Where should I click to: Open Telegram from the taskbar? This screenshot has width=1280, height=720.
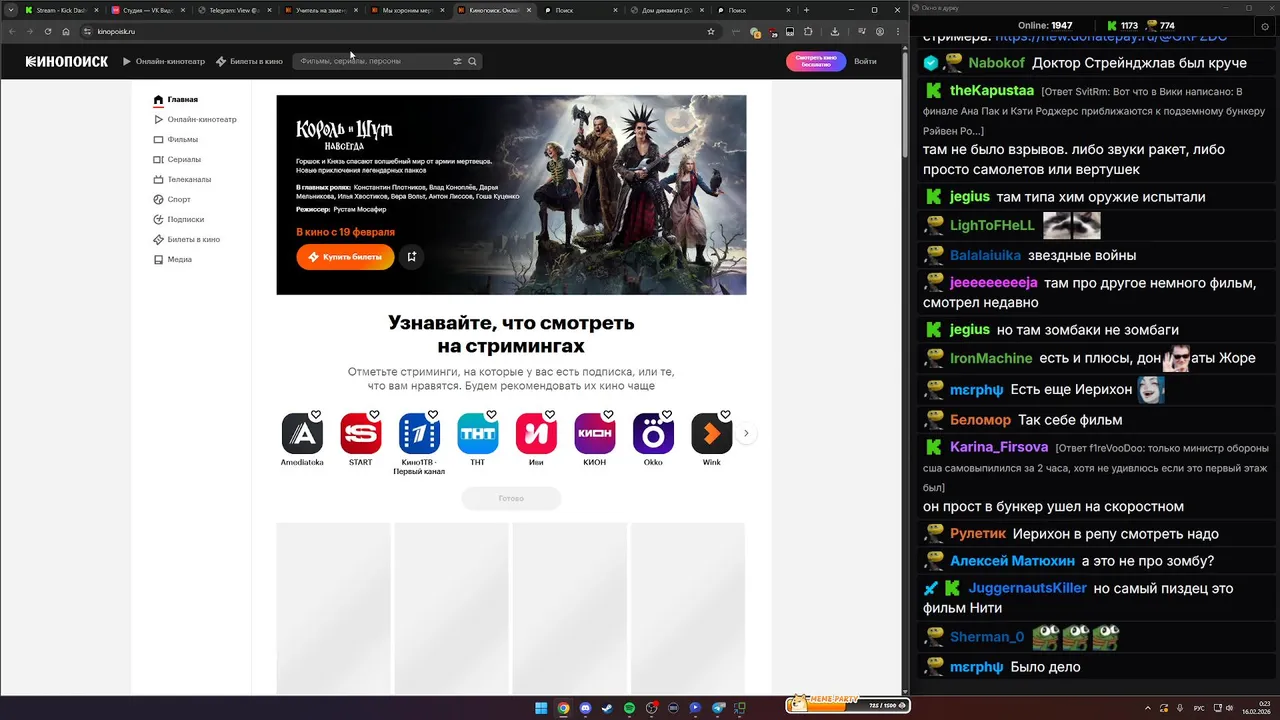pyautogui.click(x=717, y=708)
